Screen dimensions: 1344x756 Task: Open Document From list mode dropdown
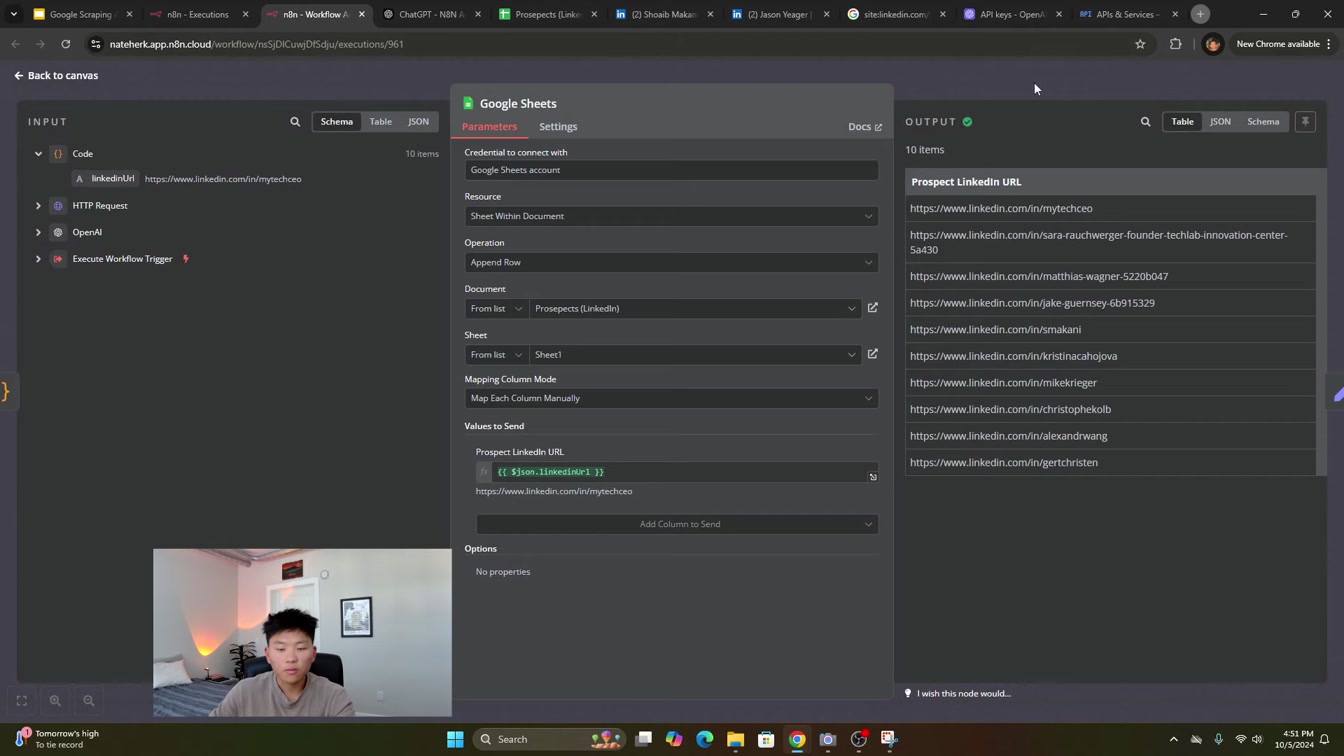(x=497, y=309)
